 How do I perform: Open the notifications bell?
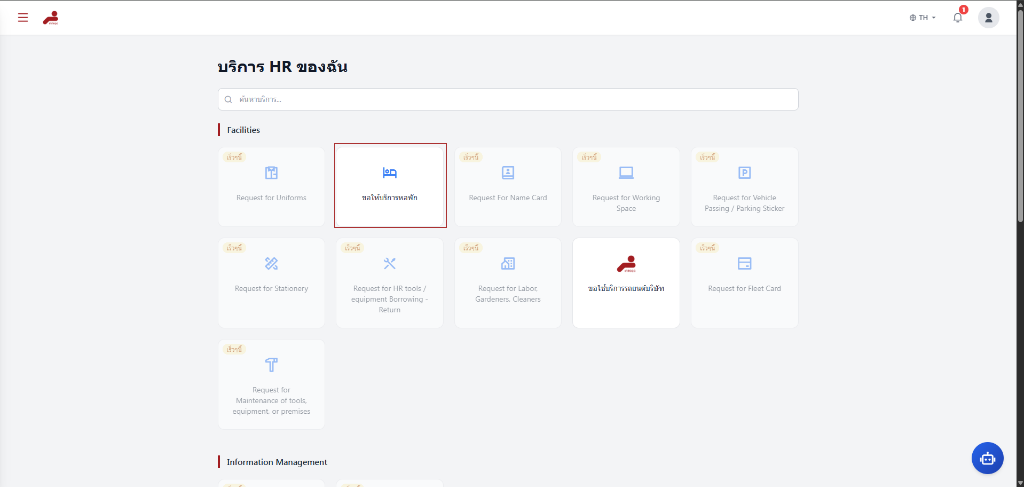click(x=957, y=18)
